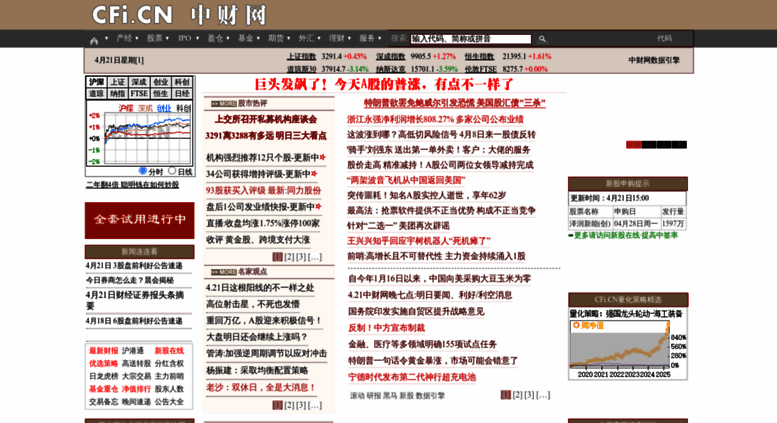
Task: Switch chart to 深成 tab
Action: (x=139, y=82)
